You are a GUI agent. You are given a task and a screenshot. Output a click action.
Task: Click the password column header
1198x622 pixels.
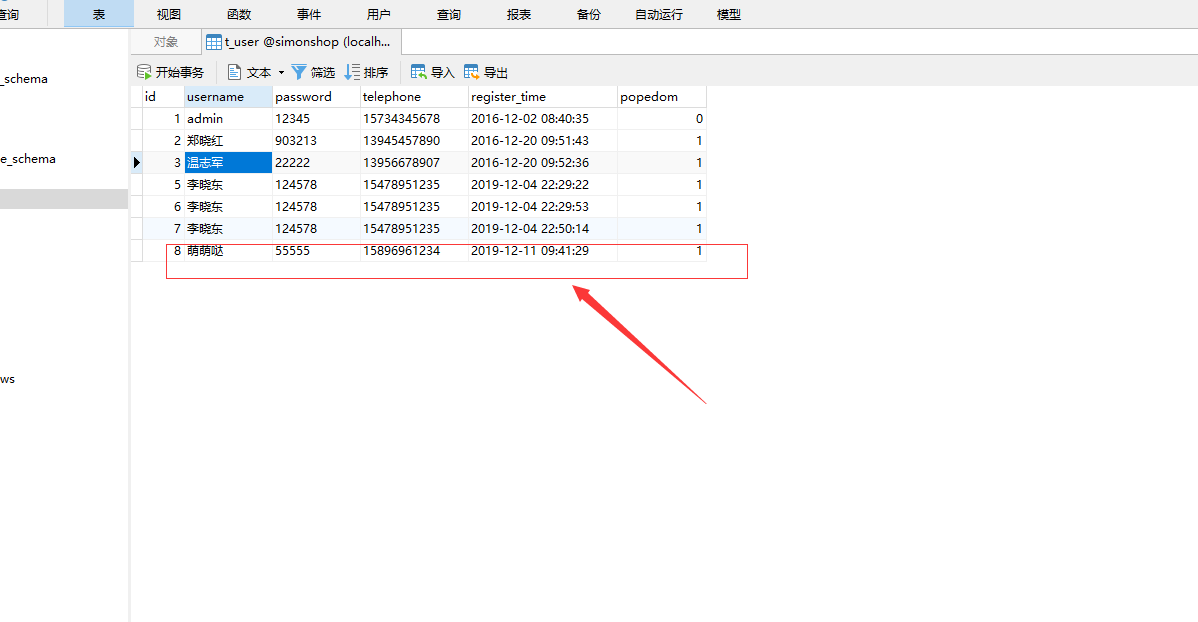(316, 96)
